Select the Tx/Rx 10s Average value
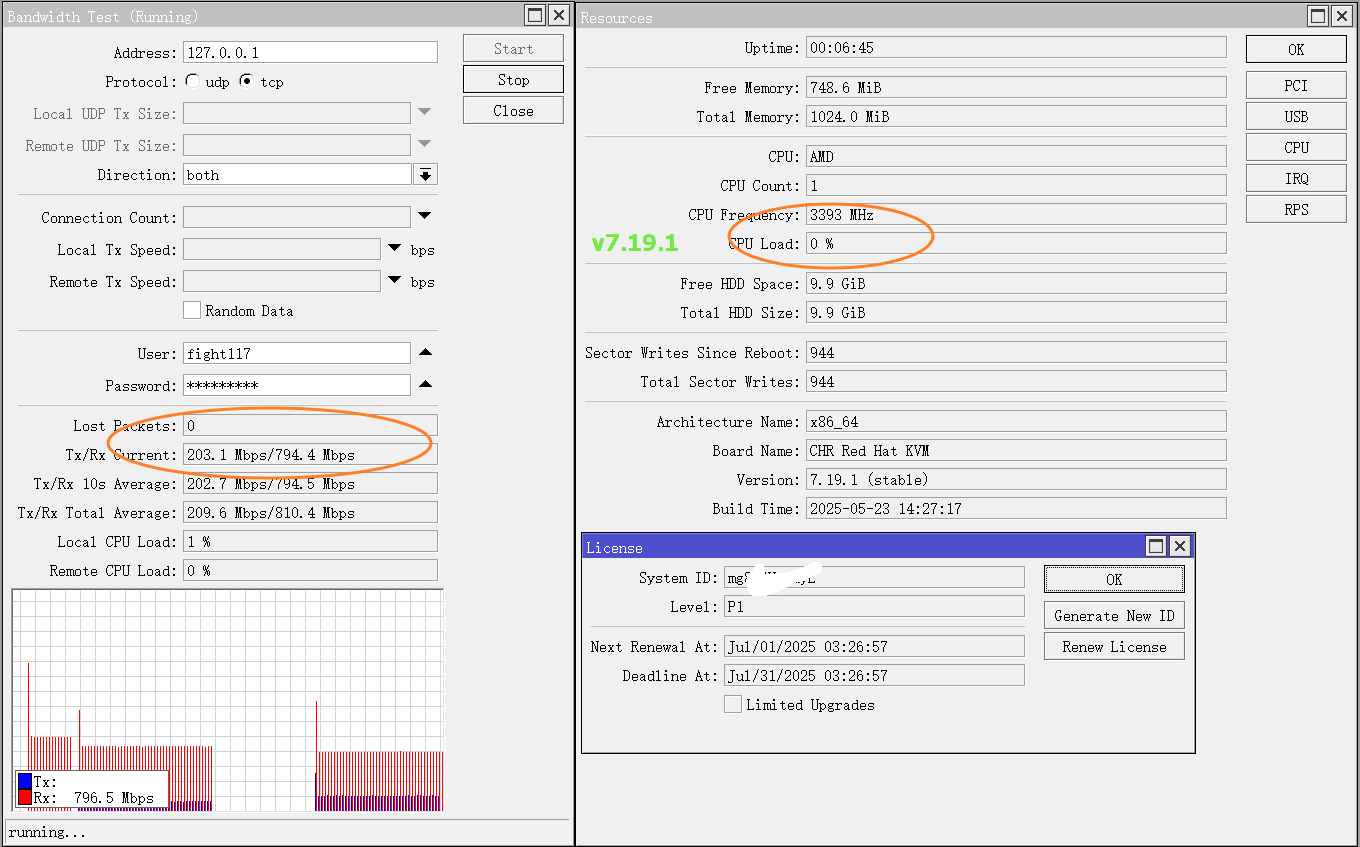 [310, 483]
